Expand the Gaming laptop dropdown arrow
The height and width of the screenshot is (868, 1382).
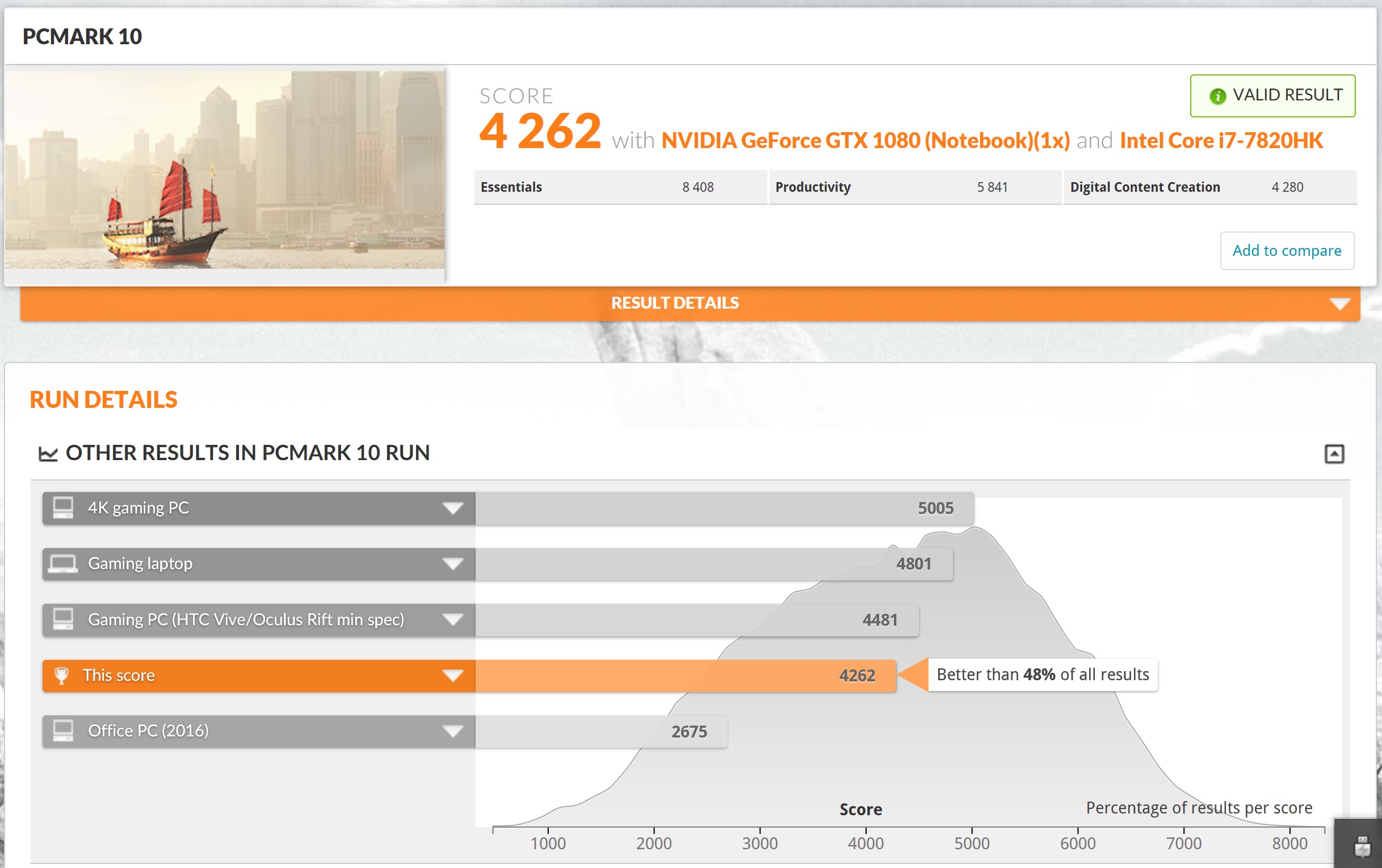point(453,564)
